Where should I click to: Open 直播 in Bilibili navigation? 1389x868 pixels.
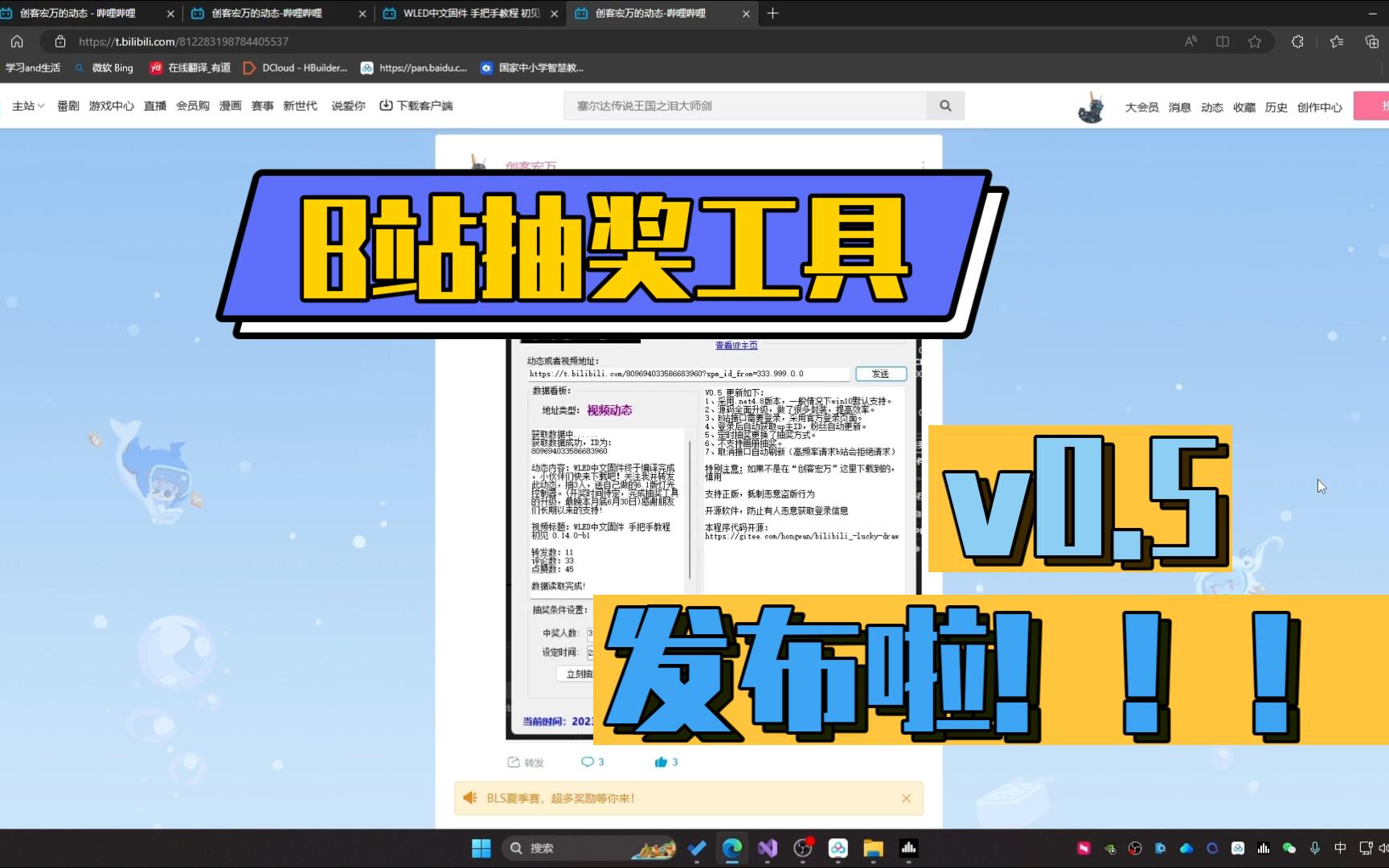[x=155, y=106]
